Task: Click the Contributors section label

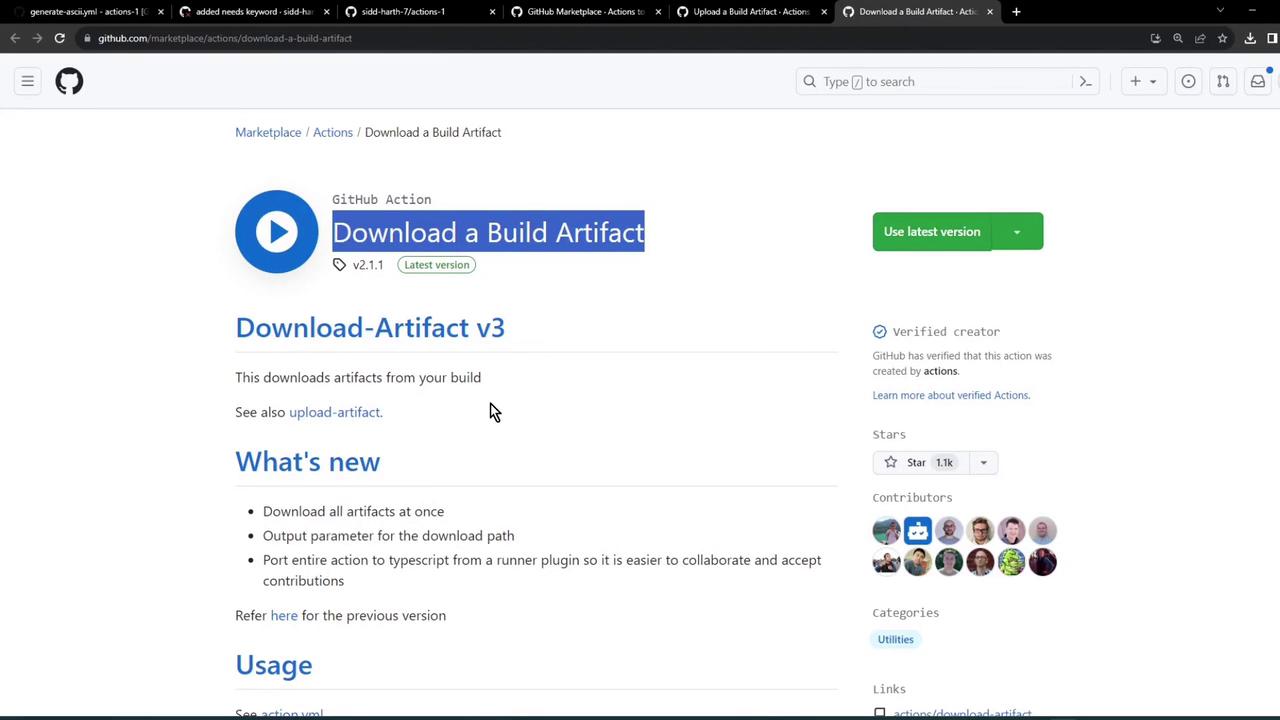Action: pyautogui.click(x=912, y=497)
